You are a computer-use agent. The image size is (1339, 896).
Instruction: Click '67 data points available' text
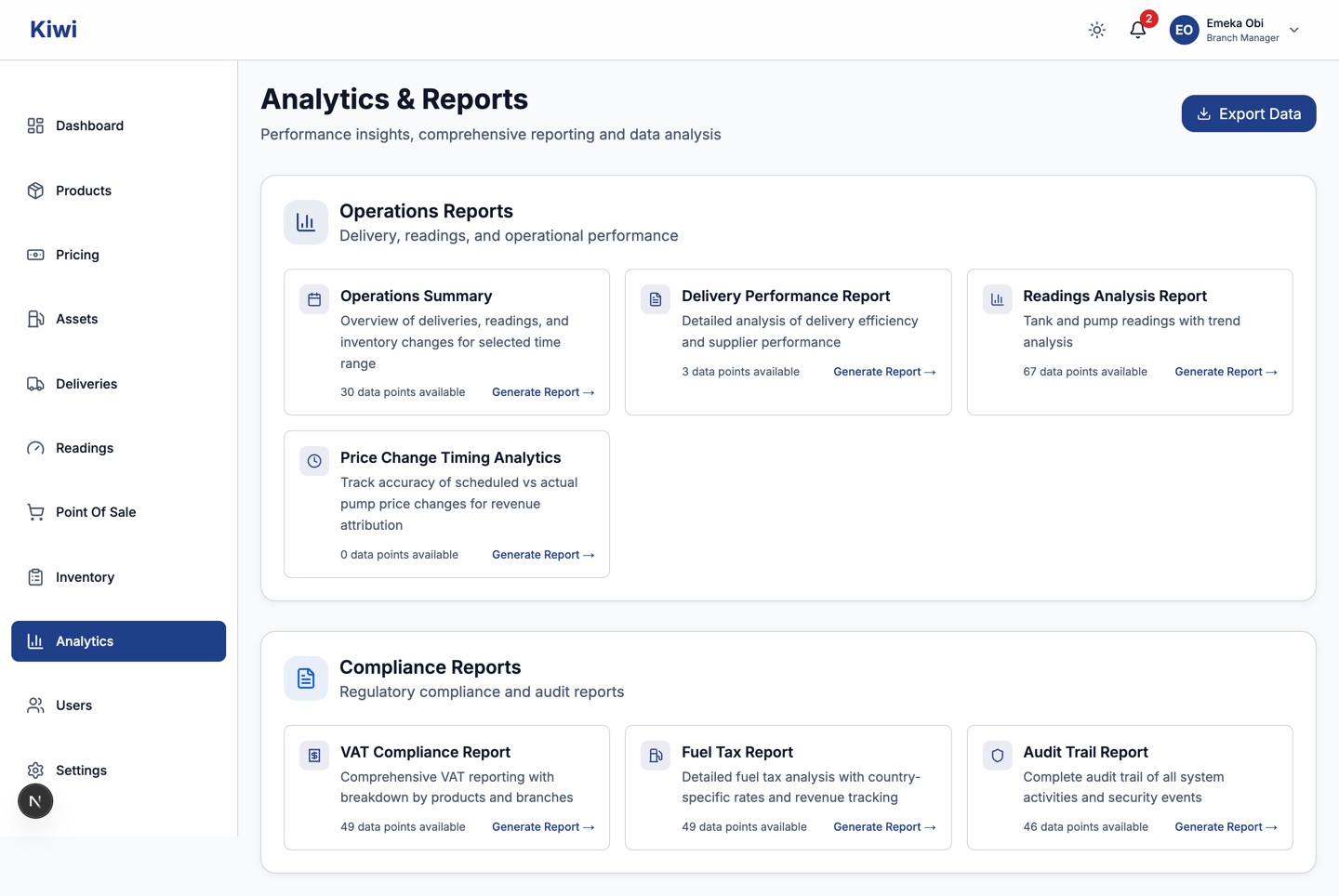point(1085,372)
